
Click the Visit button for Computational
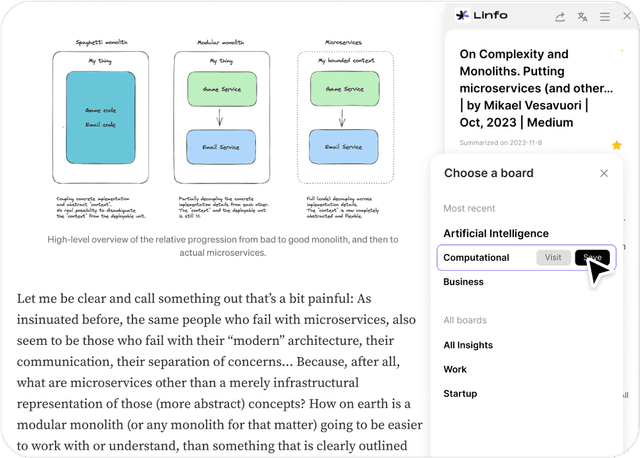(553, 257)
